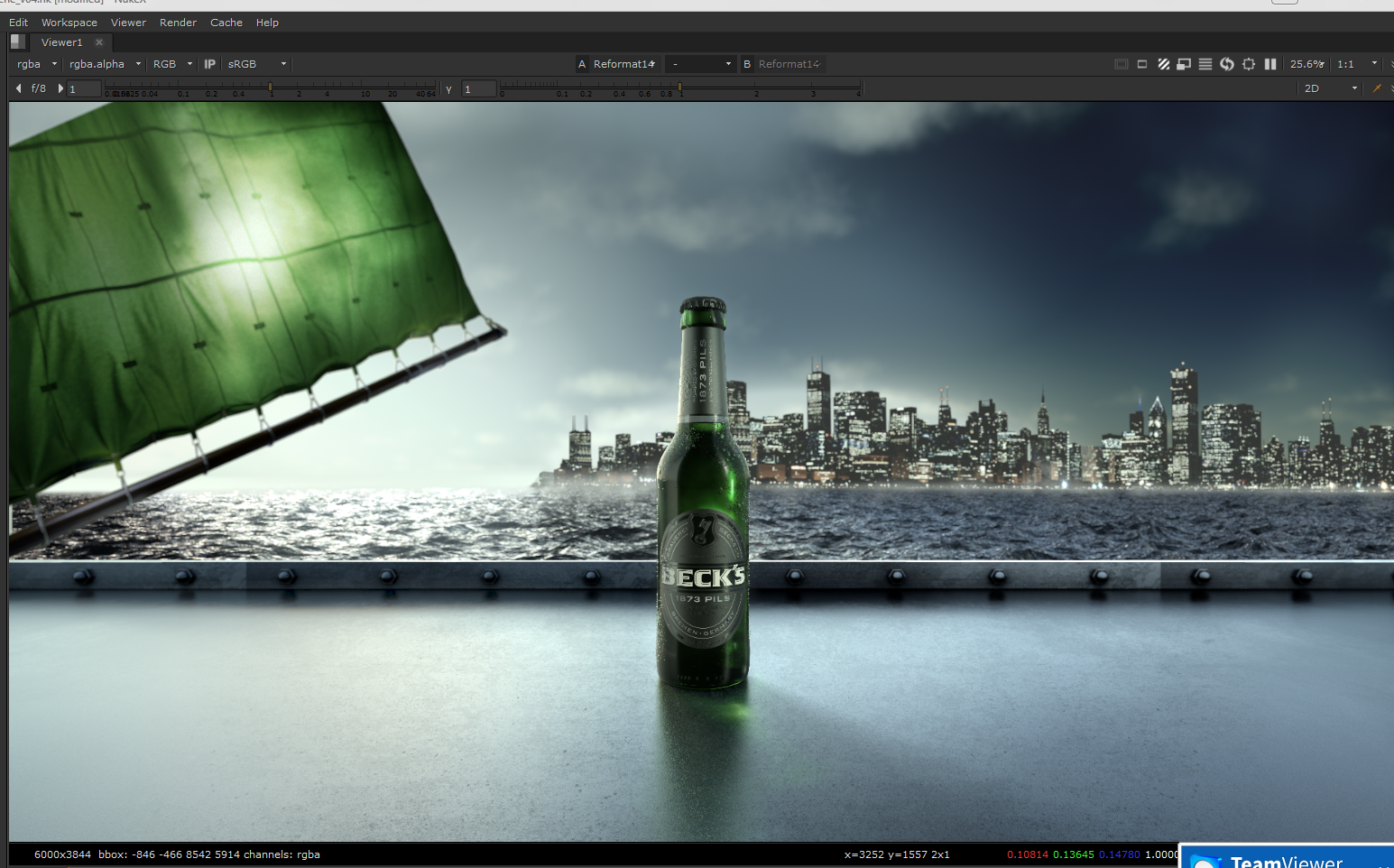Click the gain slider handle

click(x=270, y=88)
